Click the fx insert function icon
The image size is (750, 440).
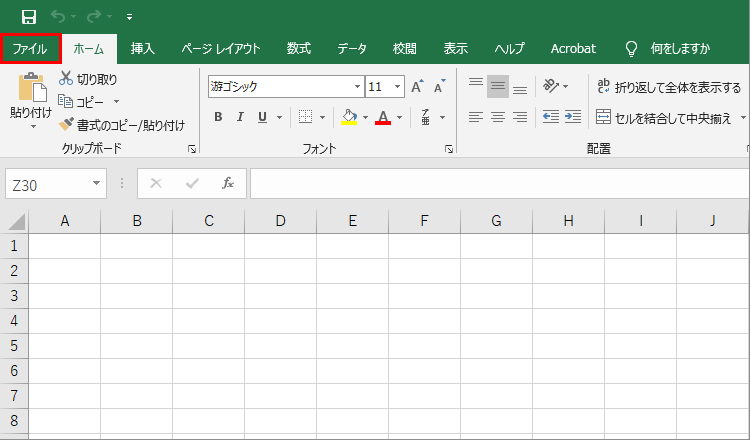[x=228, y=183]
